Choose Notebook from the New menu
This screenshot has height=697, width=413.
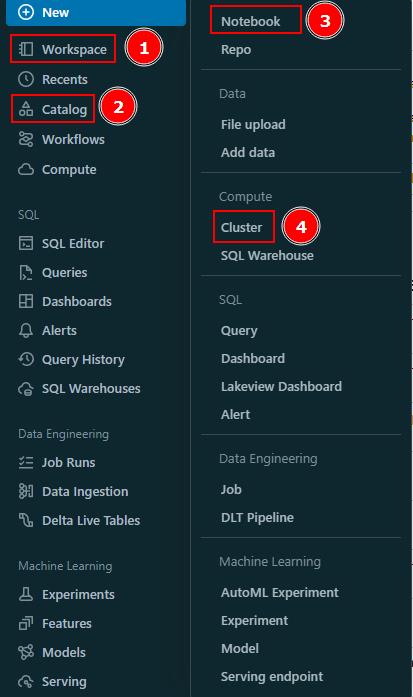coord(250,21)
